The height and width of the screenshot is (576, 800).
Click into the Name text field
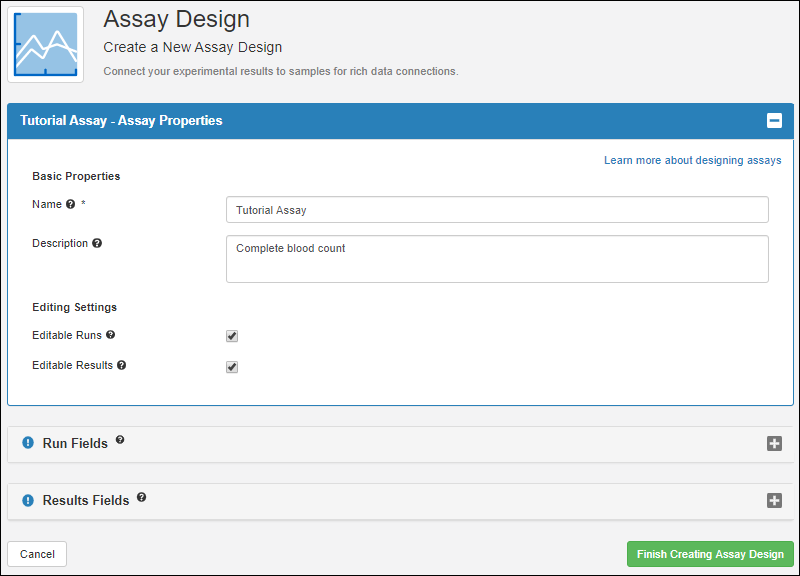coord(497,210)
